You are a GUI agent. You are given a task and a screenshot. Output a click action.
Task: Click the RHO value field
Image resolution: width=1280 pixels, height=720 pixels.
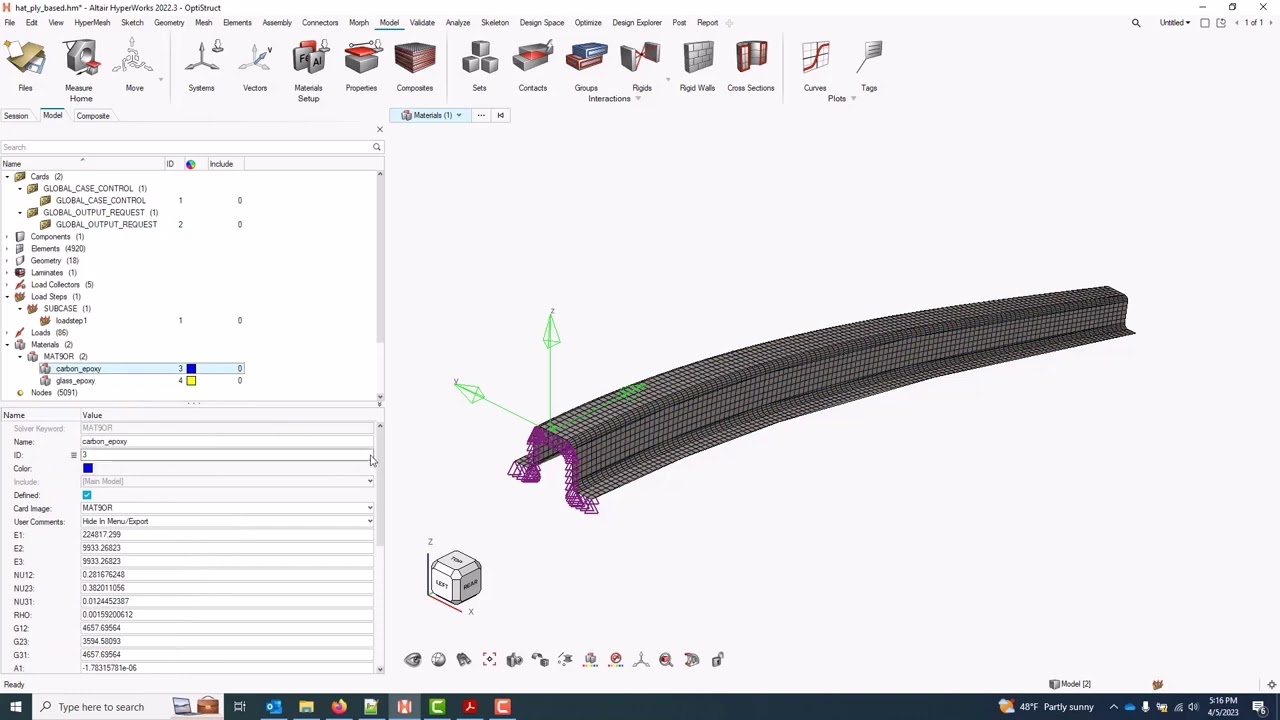click(228, 615)
